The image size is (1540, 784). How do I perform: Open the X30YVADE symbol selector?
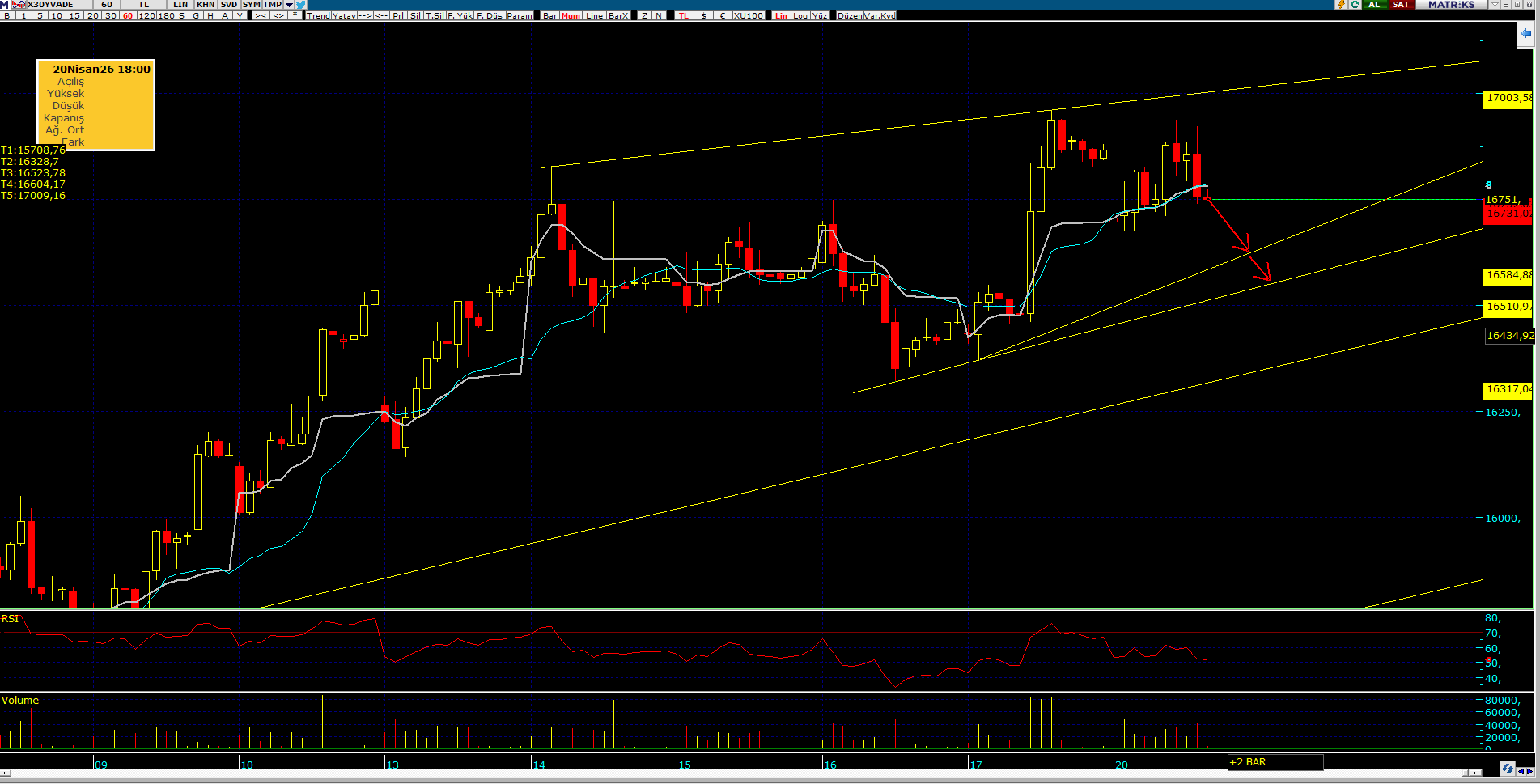click(x=50, y=5)
